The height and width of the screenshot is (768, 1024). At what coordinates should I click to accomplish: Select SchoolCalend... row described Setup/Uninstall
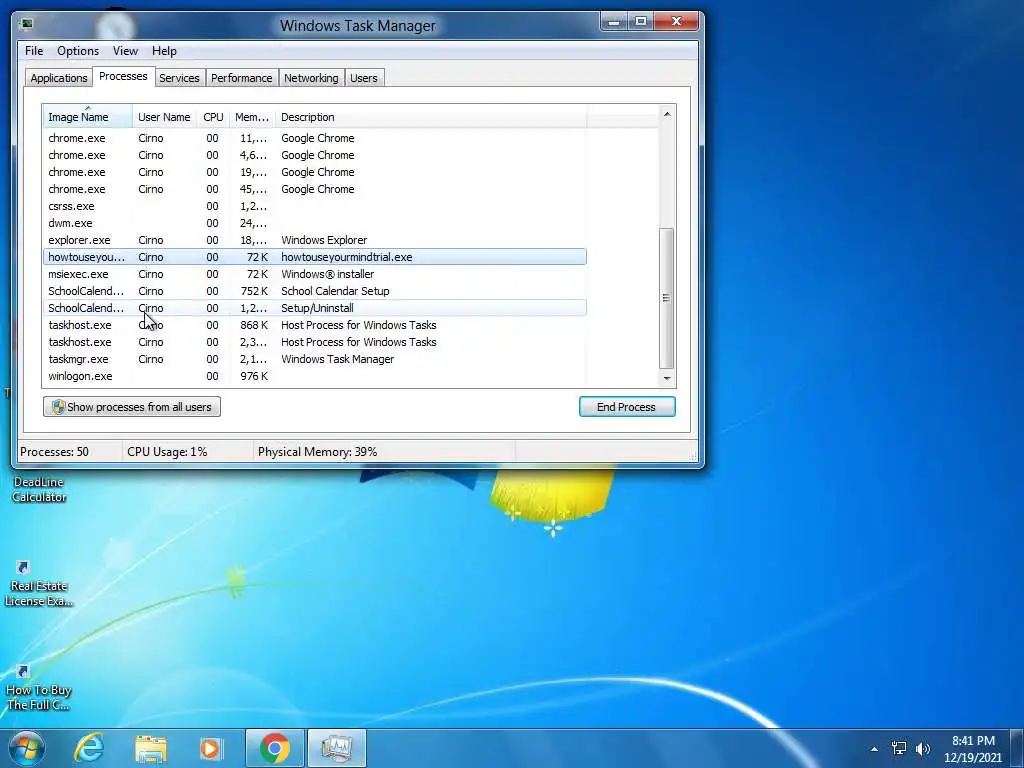[x=315, y=308]
